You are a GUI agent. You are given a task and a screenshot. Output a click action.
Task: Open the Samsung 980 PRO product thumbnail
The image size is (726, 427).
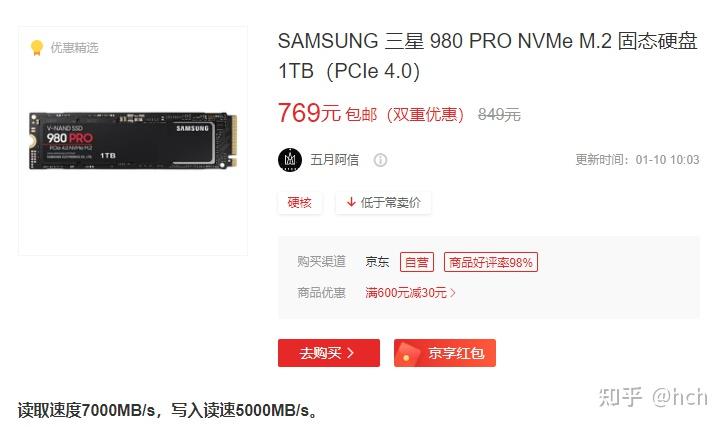(x=133, y=140)
